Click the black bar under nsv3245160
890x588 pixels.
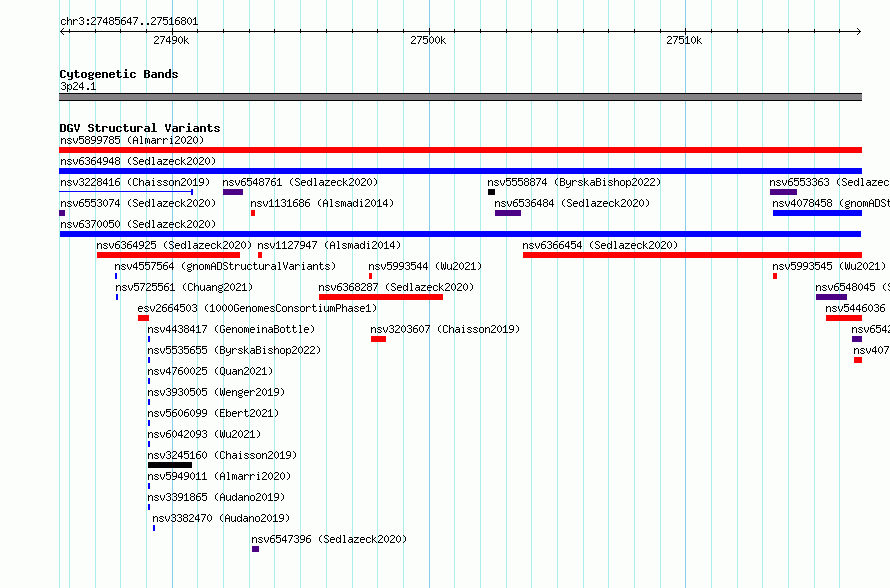click(170, 465)
